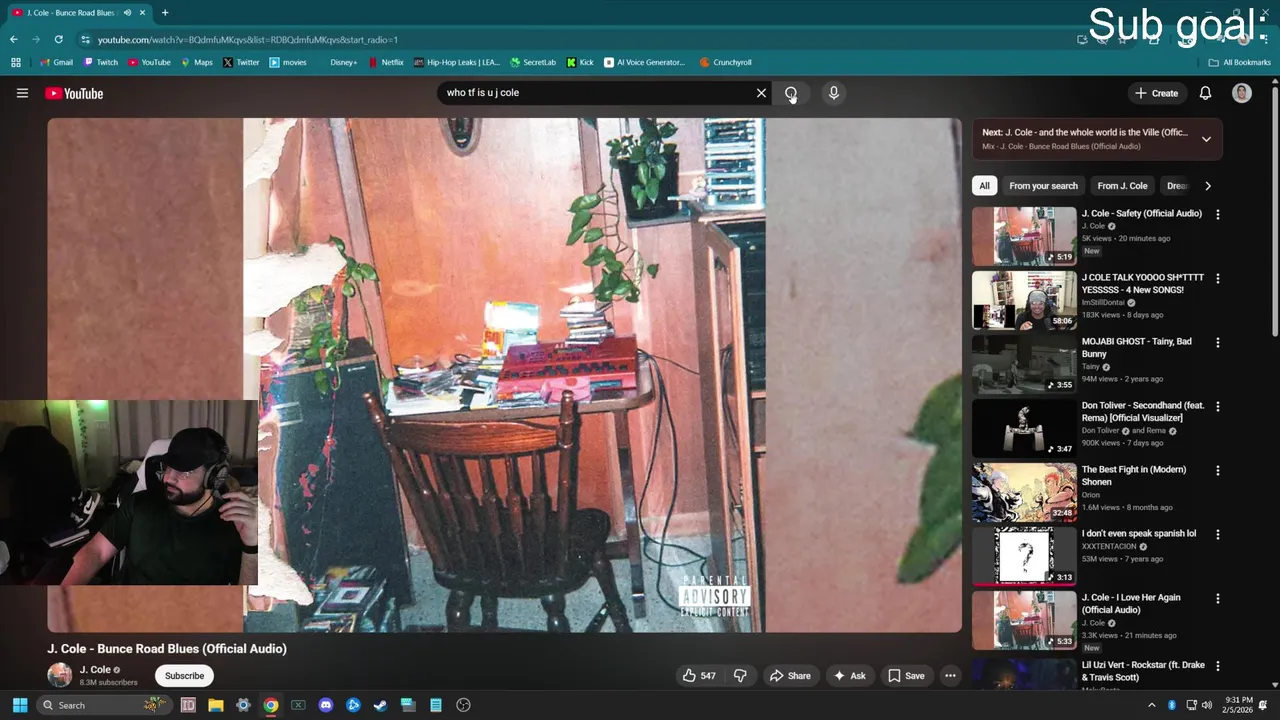The height and width of the screenshot is (720, 1280).
Task: Play J. Cole - Safety thumbnail
Action: coord(1024,236)
